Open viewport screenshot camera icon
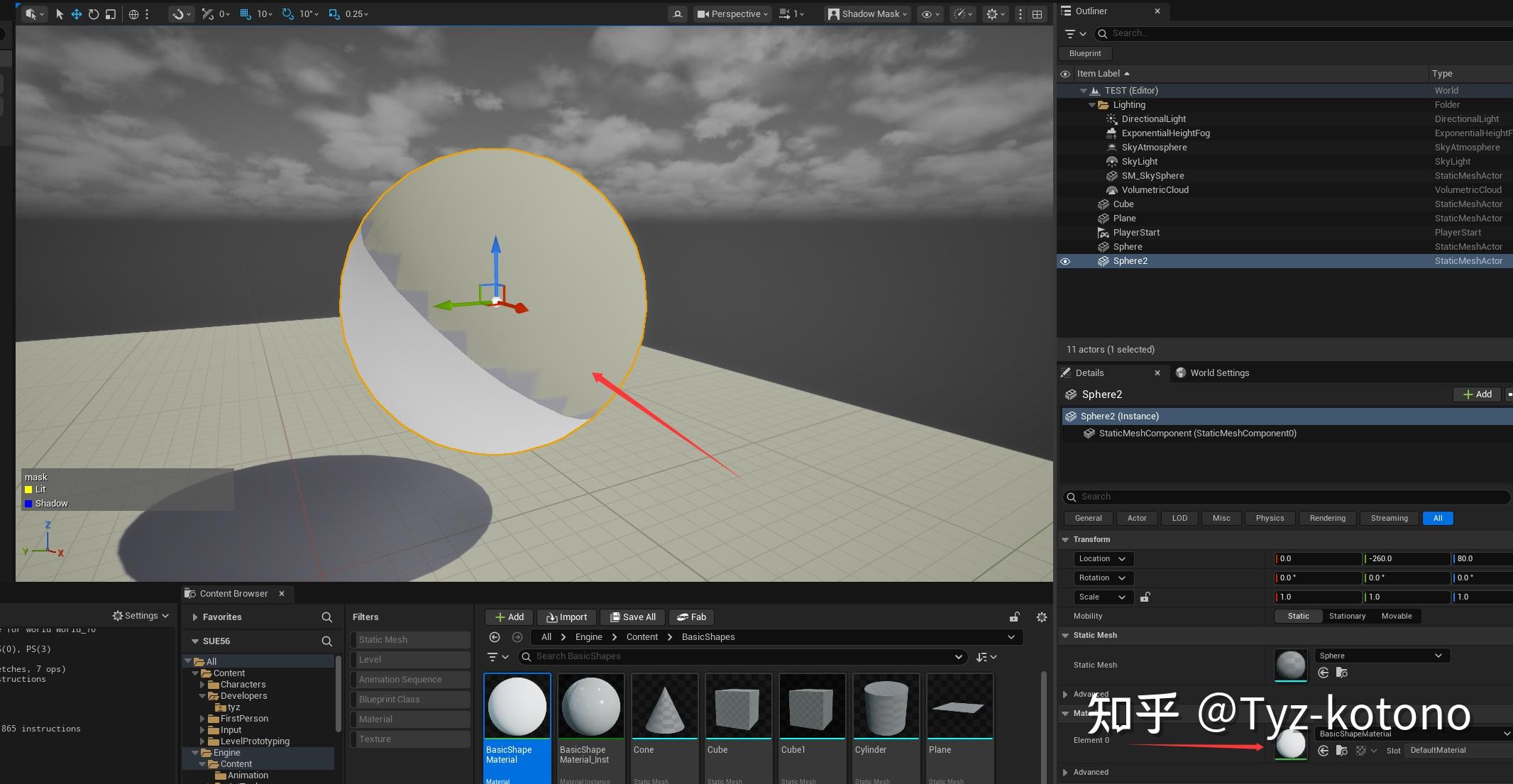Image resolution: width=1513 pixels, height=784 pixels. 678,13
